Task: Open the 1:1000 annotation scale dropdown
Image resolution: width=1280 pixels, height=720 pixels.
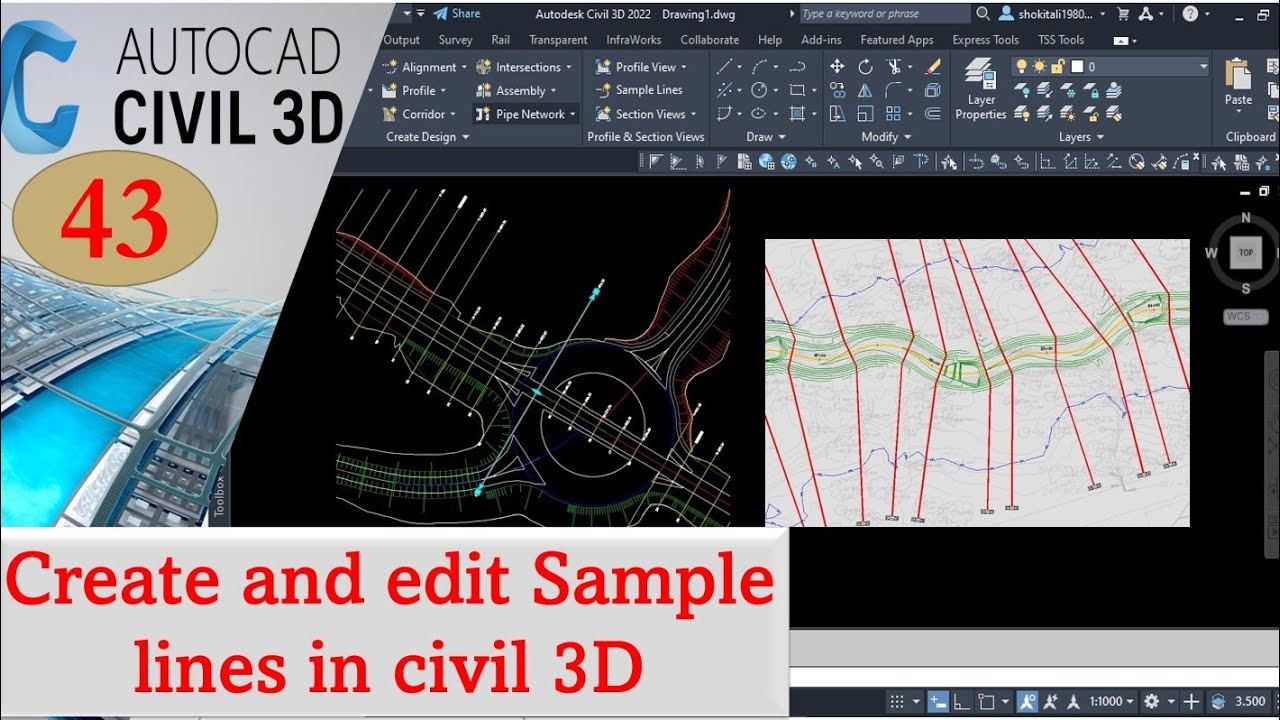Action: [x=1110, y=701]
